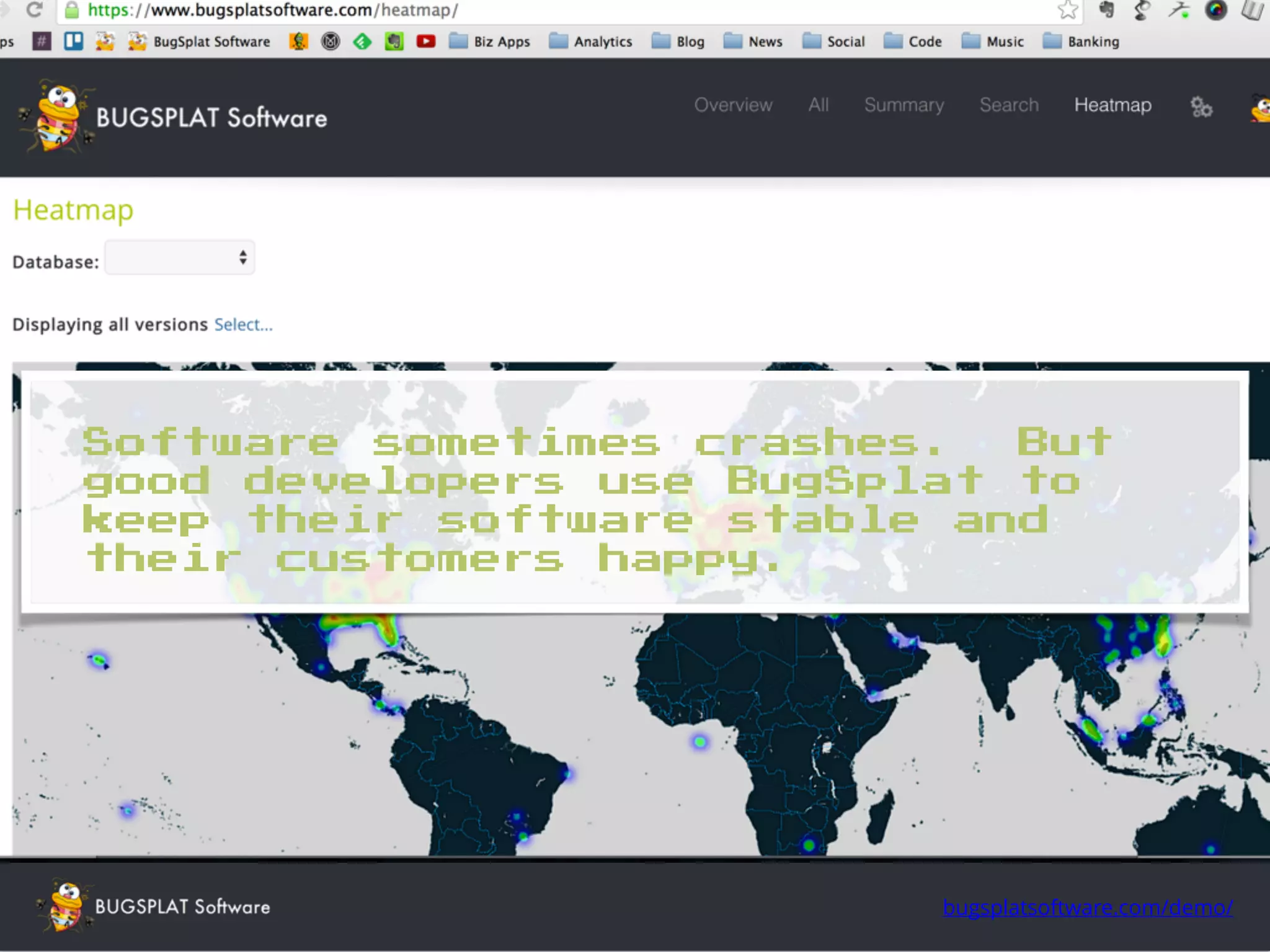Click the 'Displaying all versions' text

[x=110, y=325]
